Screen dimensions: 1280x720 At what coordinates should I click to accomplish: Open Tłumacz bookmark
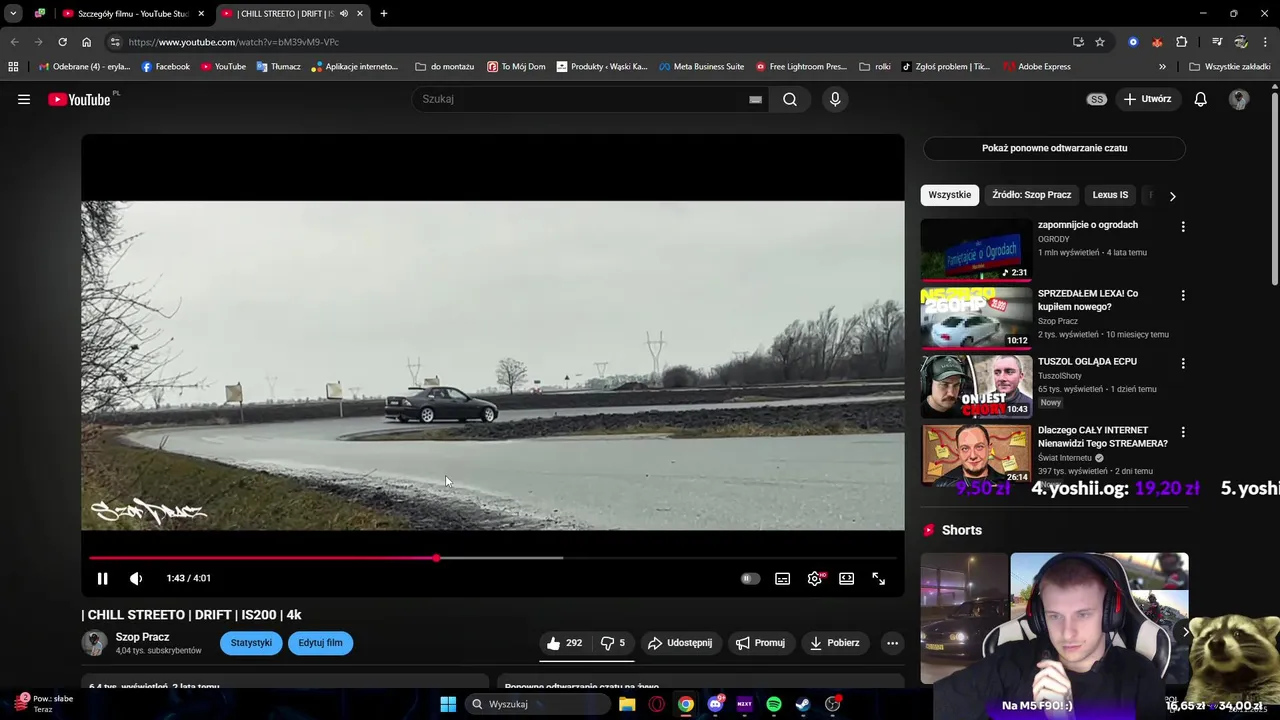[x=279, y=67]
